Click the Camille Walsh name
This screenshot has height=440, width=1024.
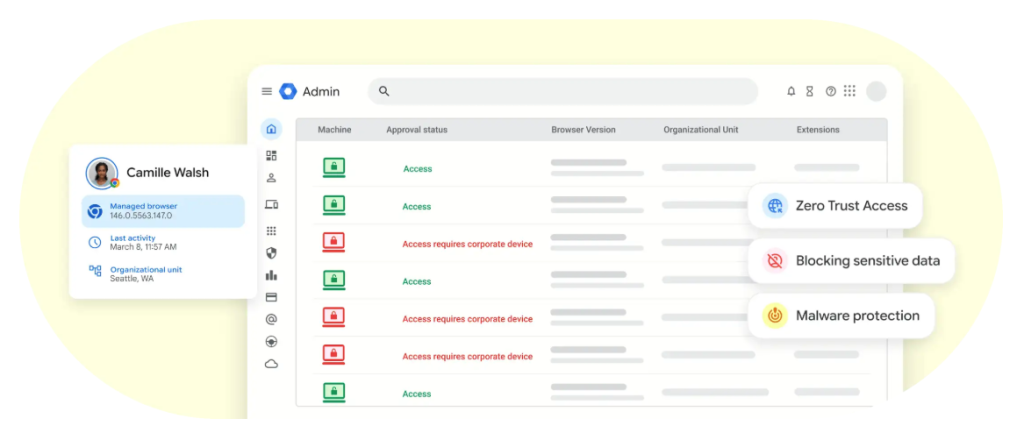click(x=168, y=173)
